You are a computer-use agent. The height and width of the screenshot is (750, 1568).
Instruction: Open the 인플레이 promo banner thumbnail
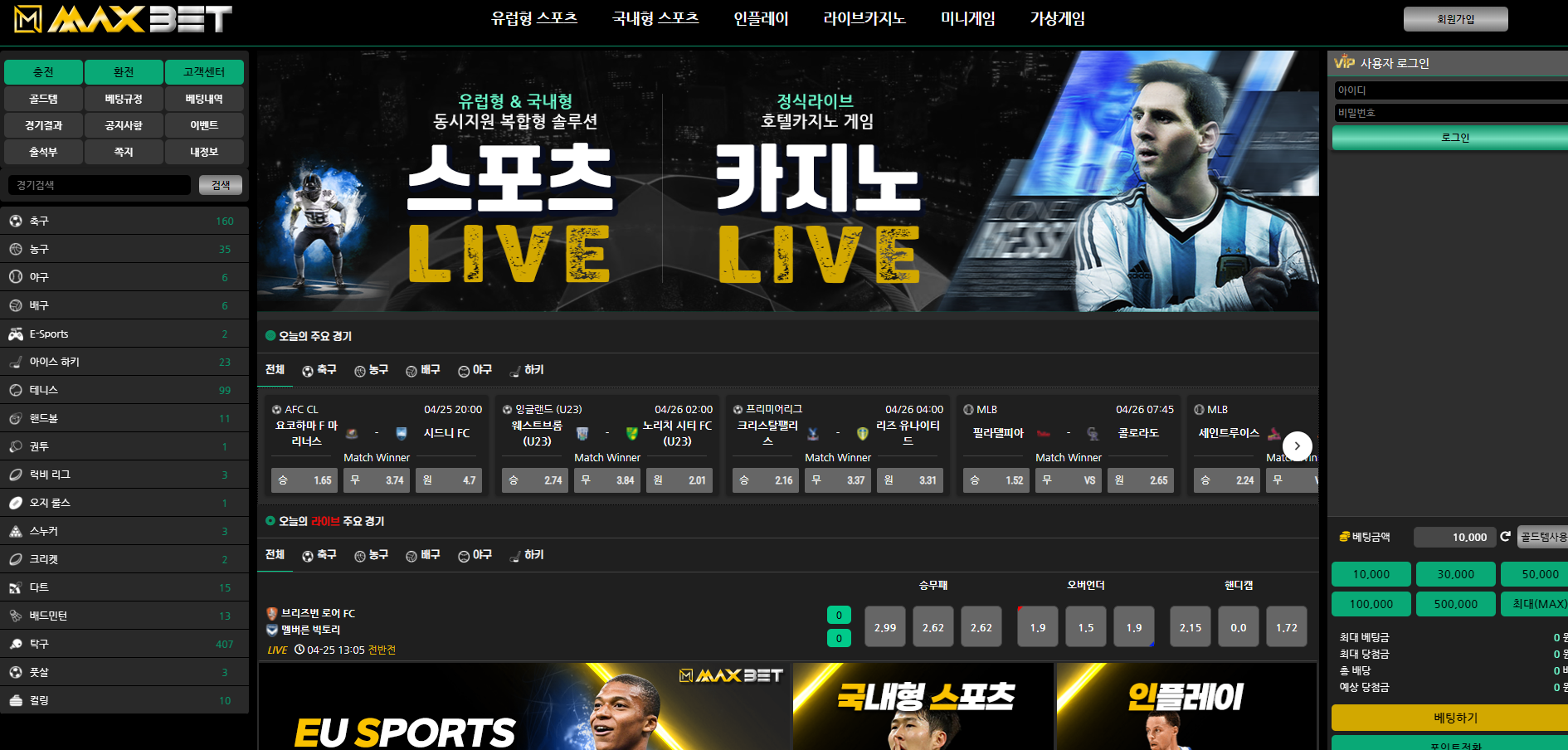coord(1186,706)
